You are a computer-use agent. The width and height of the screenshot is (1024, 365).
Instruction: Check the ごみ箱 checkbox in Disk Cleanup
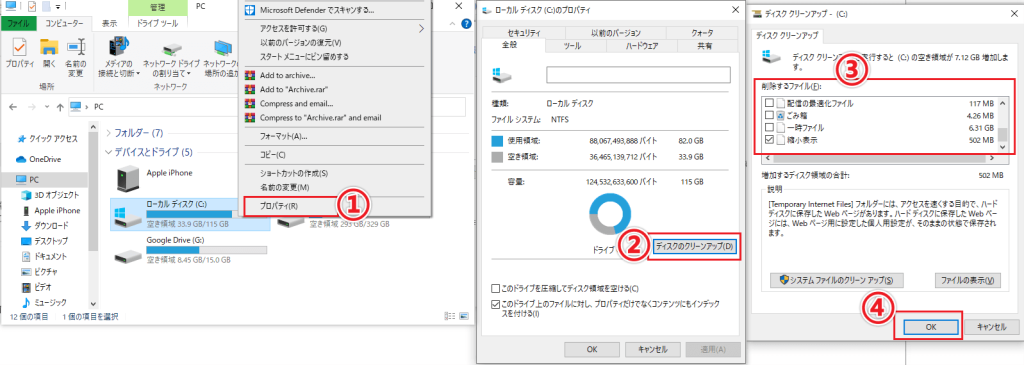coord(769,116)
